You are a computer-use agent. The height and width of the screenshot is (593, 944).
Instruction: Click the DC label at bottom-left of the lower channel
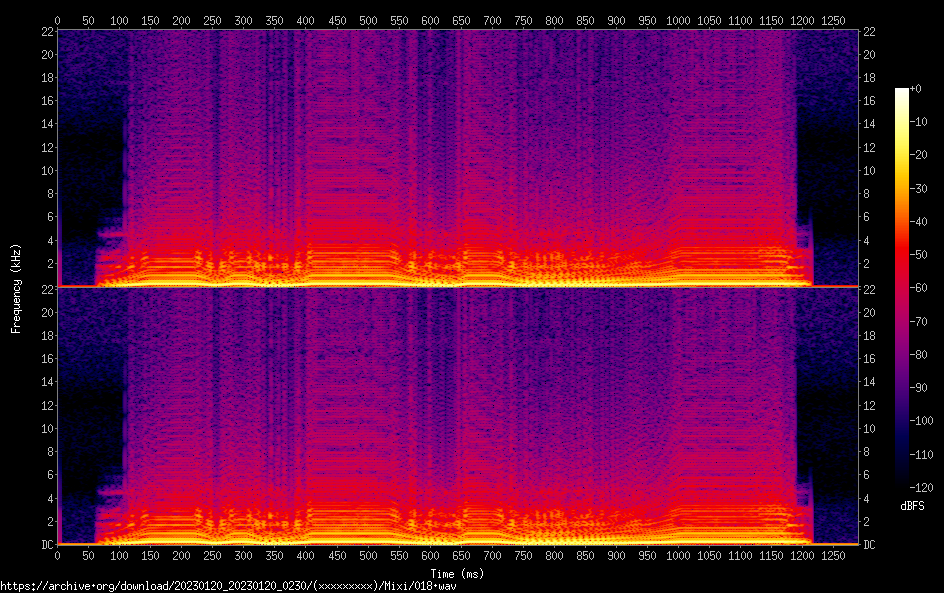tap(46, 545)
